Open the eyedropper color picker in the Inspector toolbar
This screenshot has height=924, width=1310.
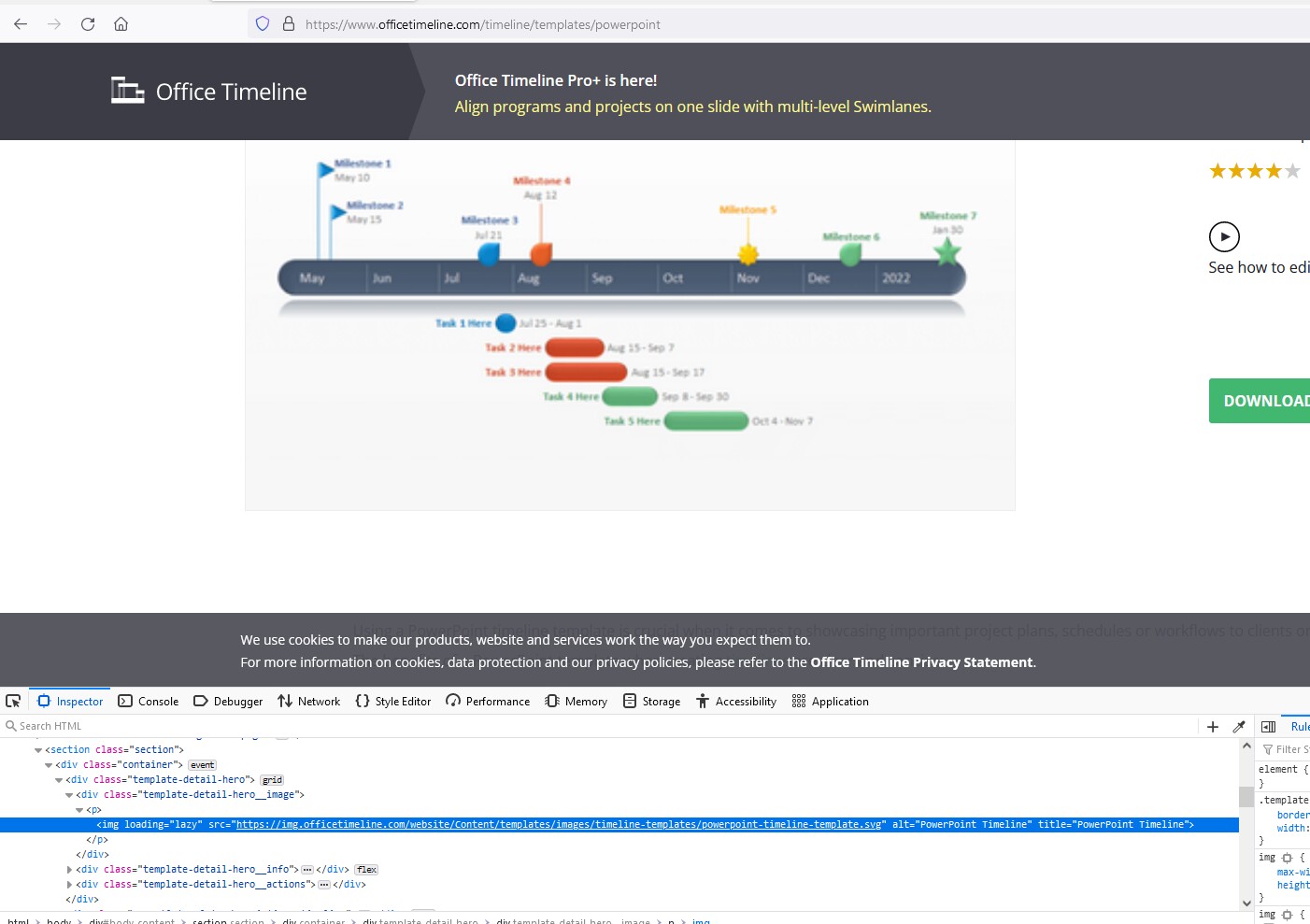(1240, 726)
